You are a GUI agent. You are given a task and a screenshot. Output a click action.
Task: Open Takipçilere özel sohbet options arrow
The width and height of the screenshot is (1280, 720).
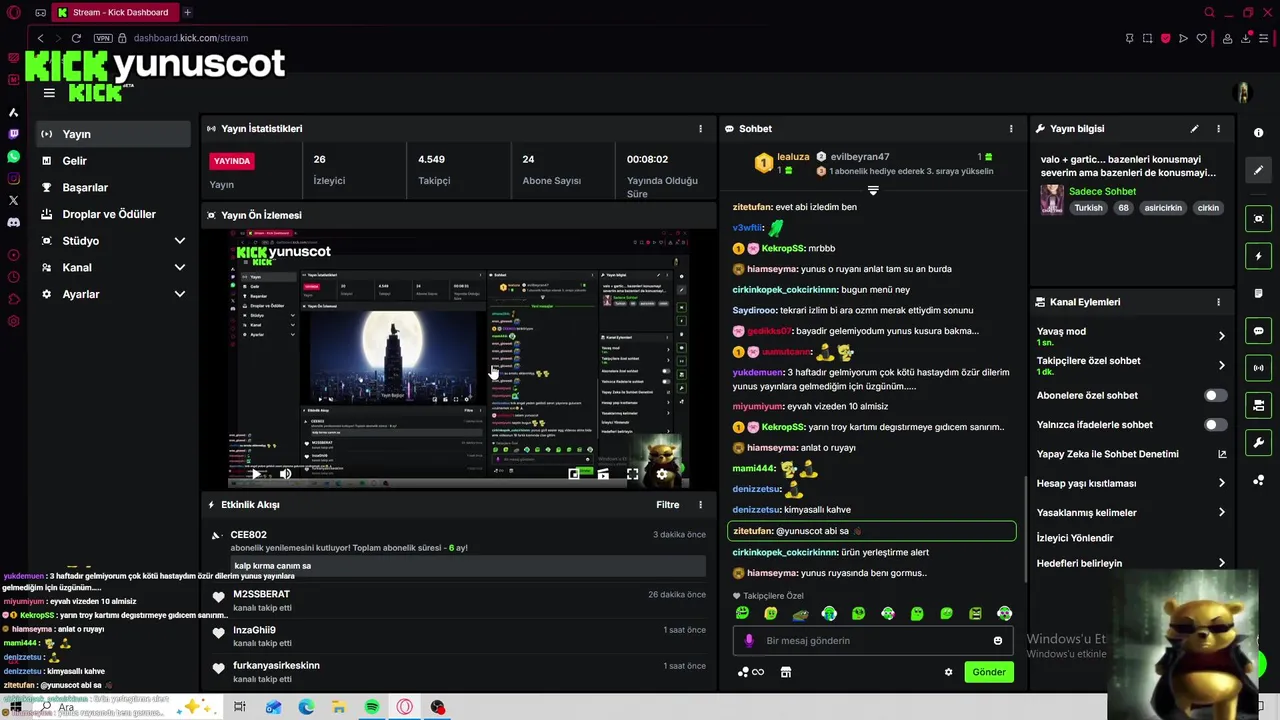click(x=1221, y=365)
